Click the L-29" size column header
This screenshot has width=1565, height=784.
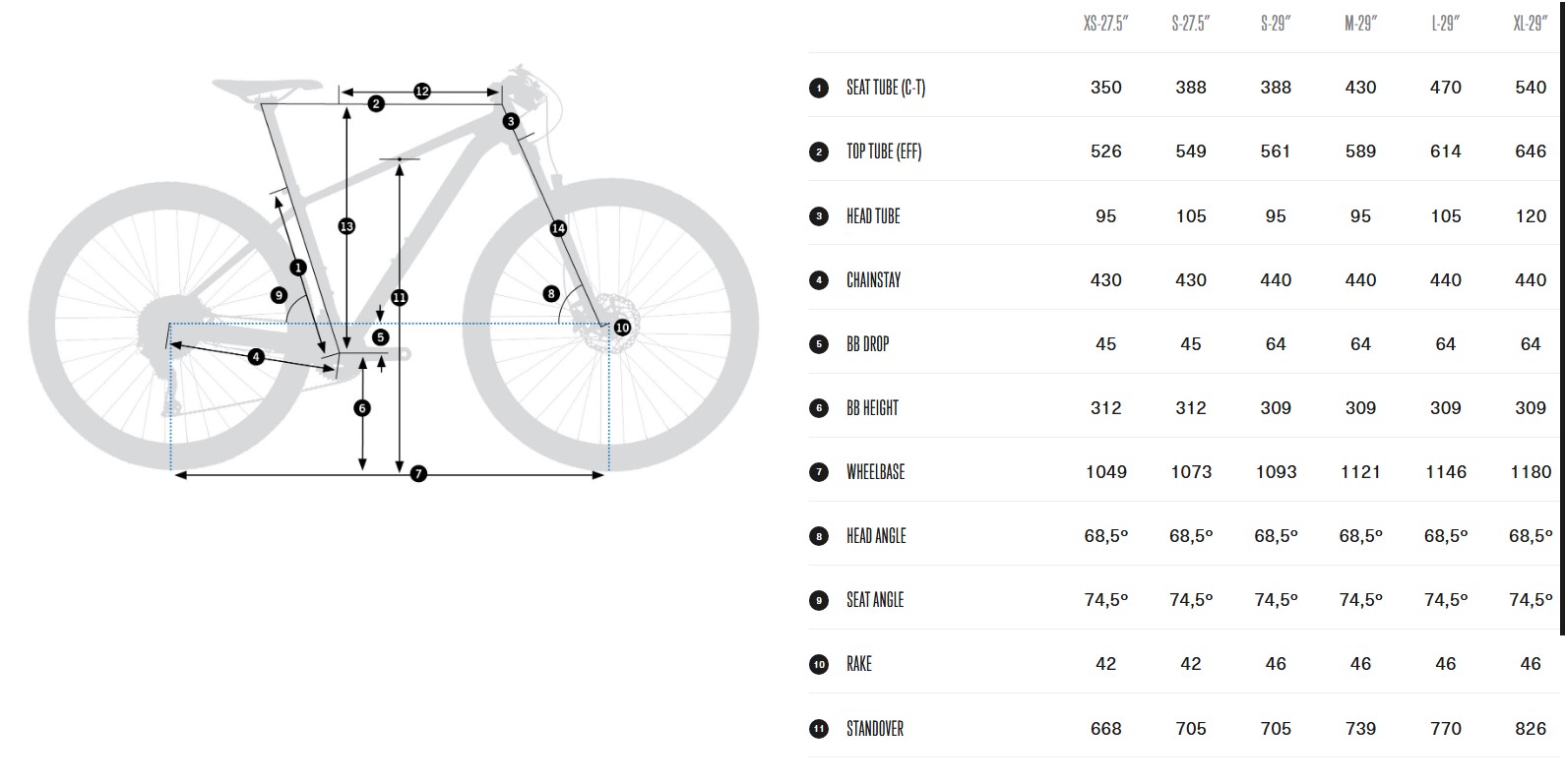click(1445, 24)
